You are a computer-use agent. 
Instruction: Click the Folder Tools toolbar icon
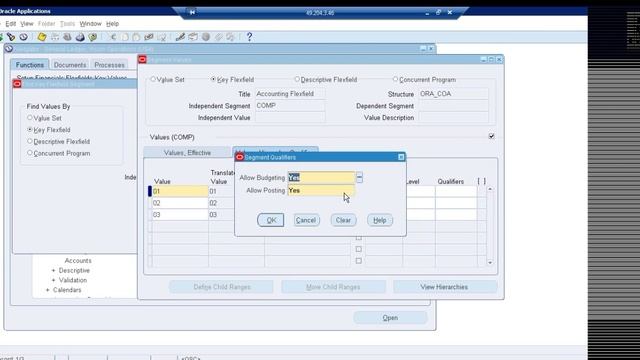point(231,37)
